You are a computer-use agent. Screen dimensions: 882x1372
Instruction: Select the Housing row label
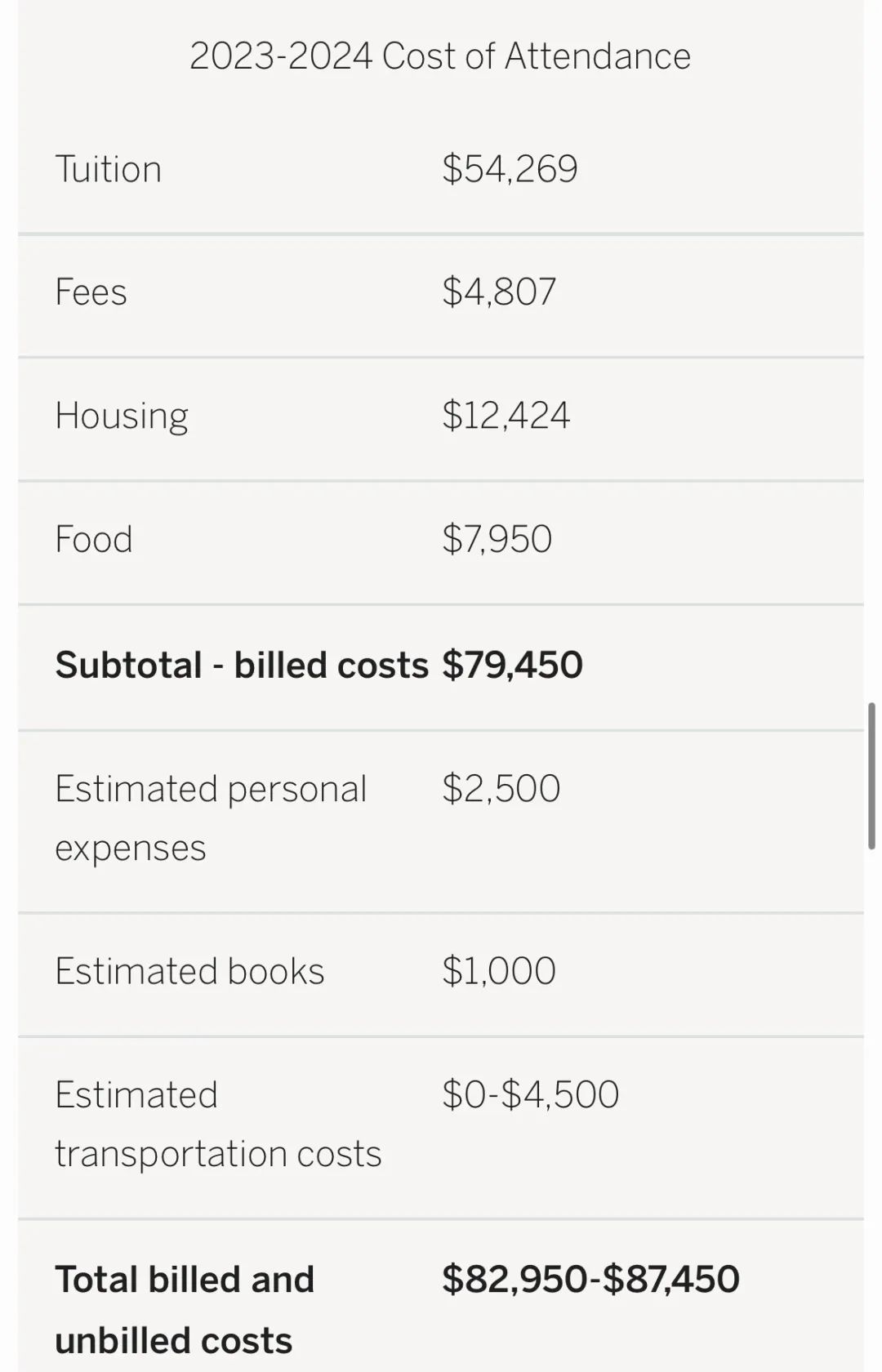pyautogui.click(x=122, y=416)
